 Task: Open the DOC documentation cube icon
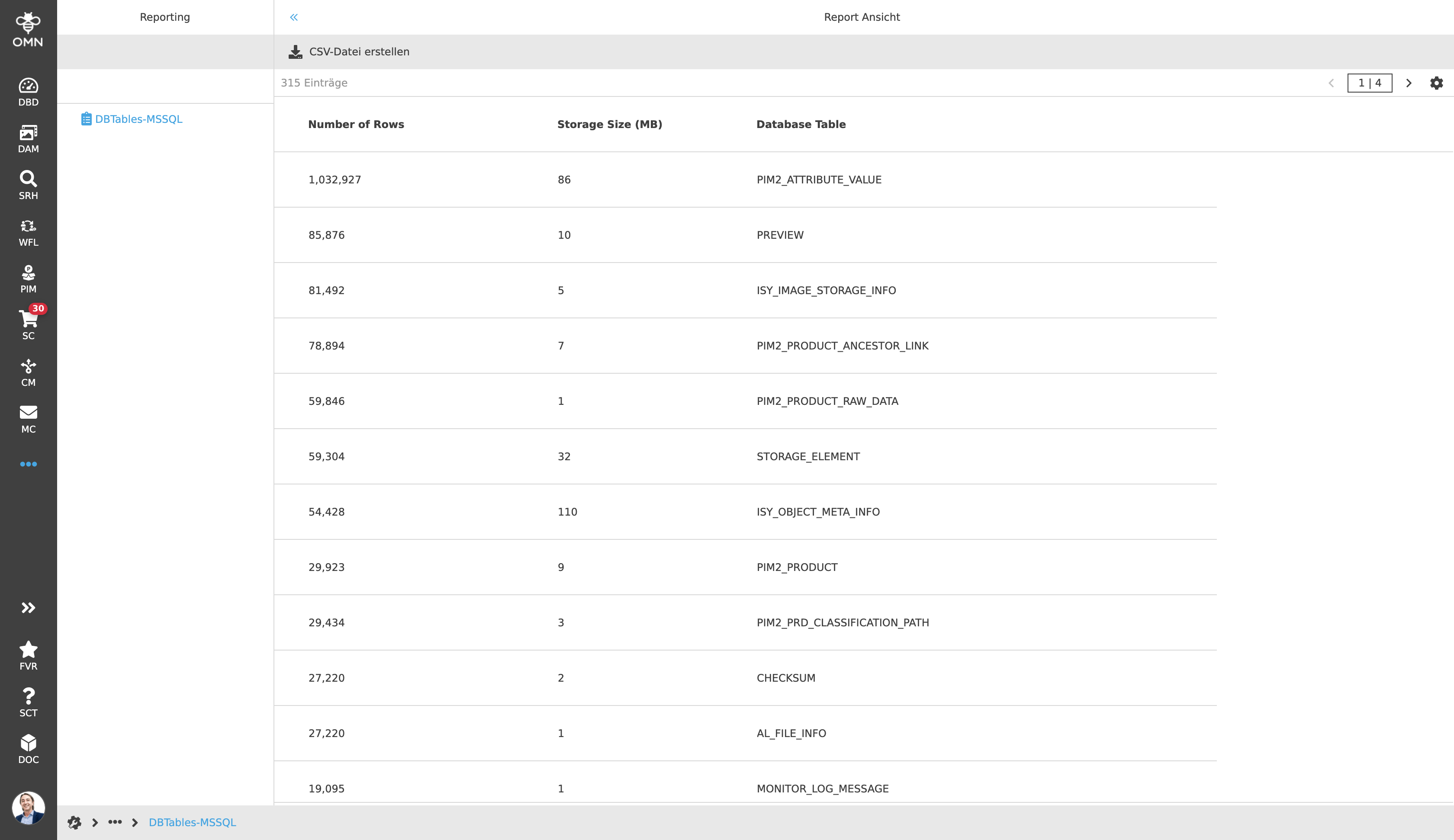point(28,749)
